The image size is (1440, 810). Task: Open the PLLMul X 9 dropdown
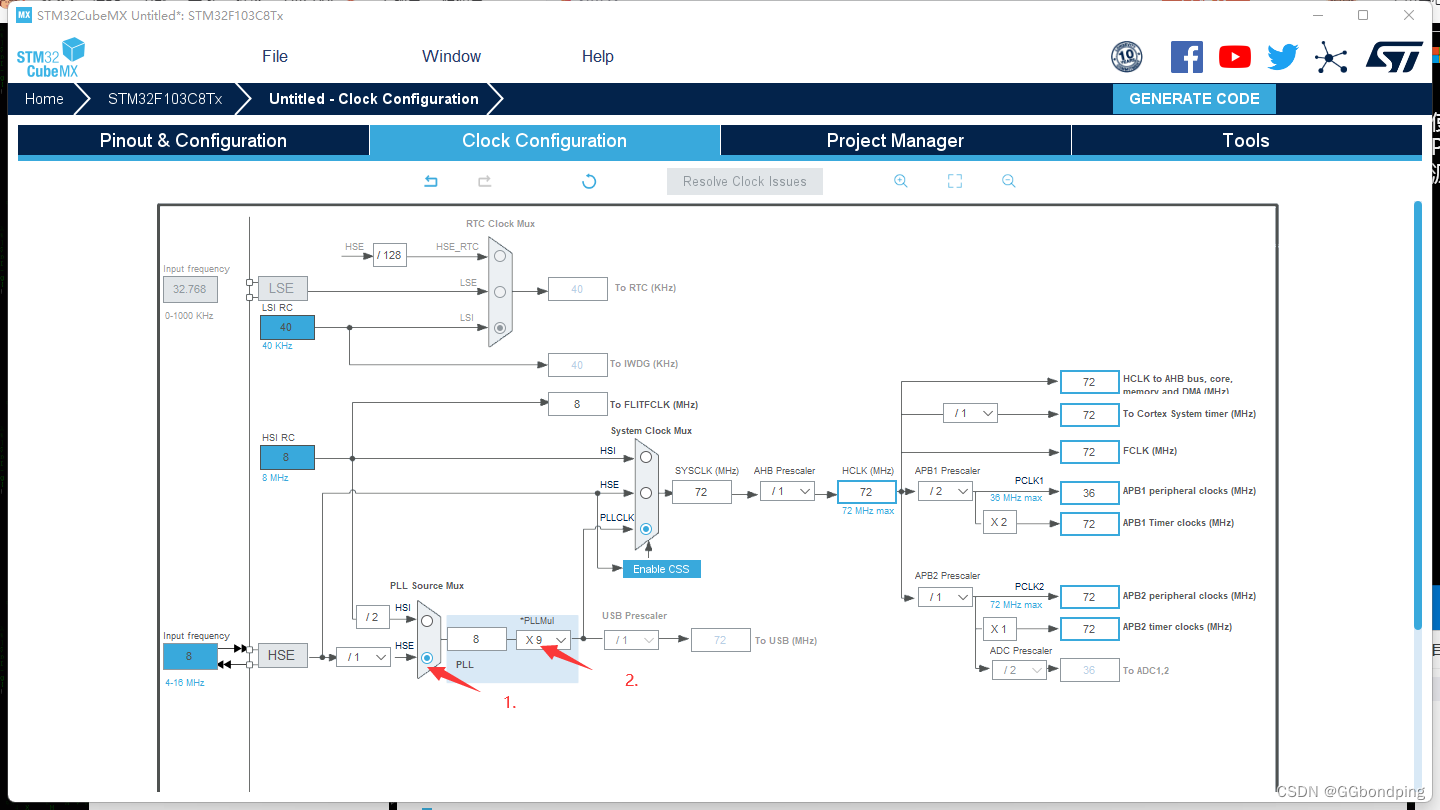(x=543, y=639)
